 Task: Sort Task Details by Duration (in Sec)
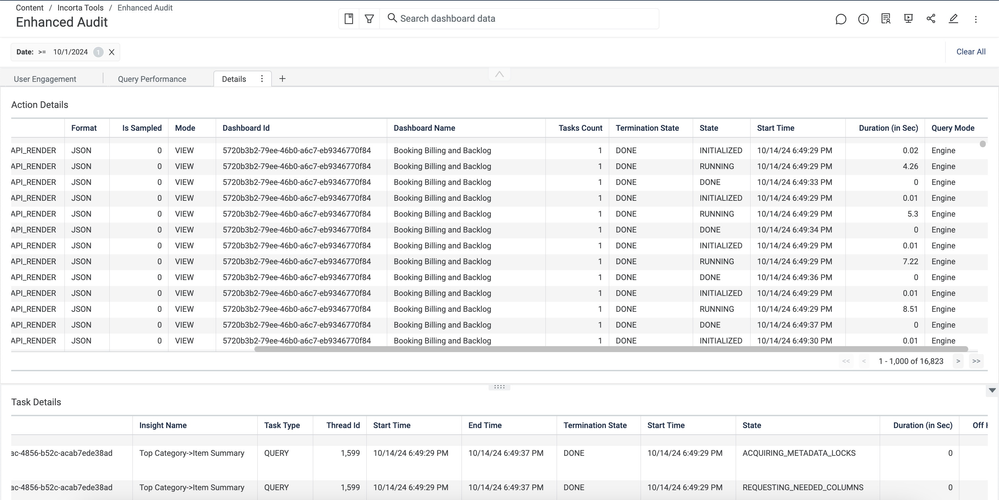(x=923, y=425)
